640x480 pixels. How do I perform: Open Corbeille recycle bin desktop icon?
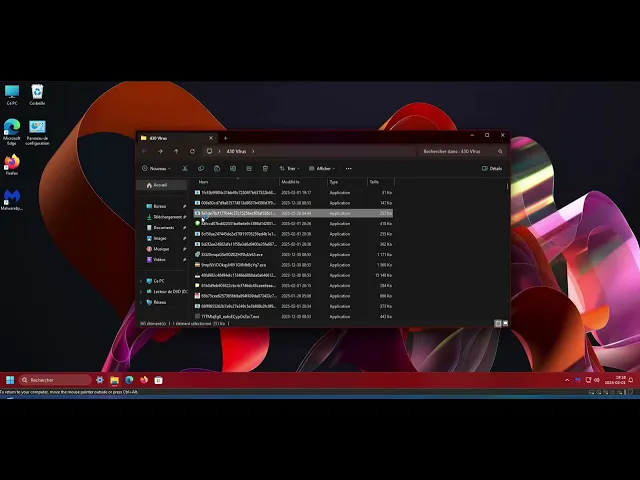tap(37, 95)
